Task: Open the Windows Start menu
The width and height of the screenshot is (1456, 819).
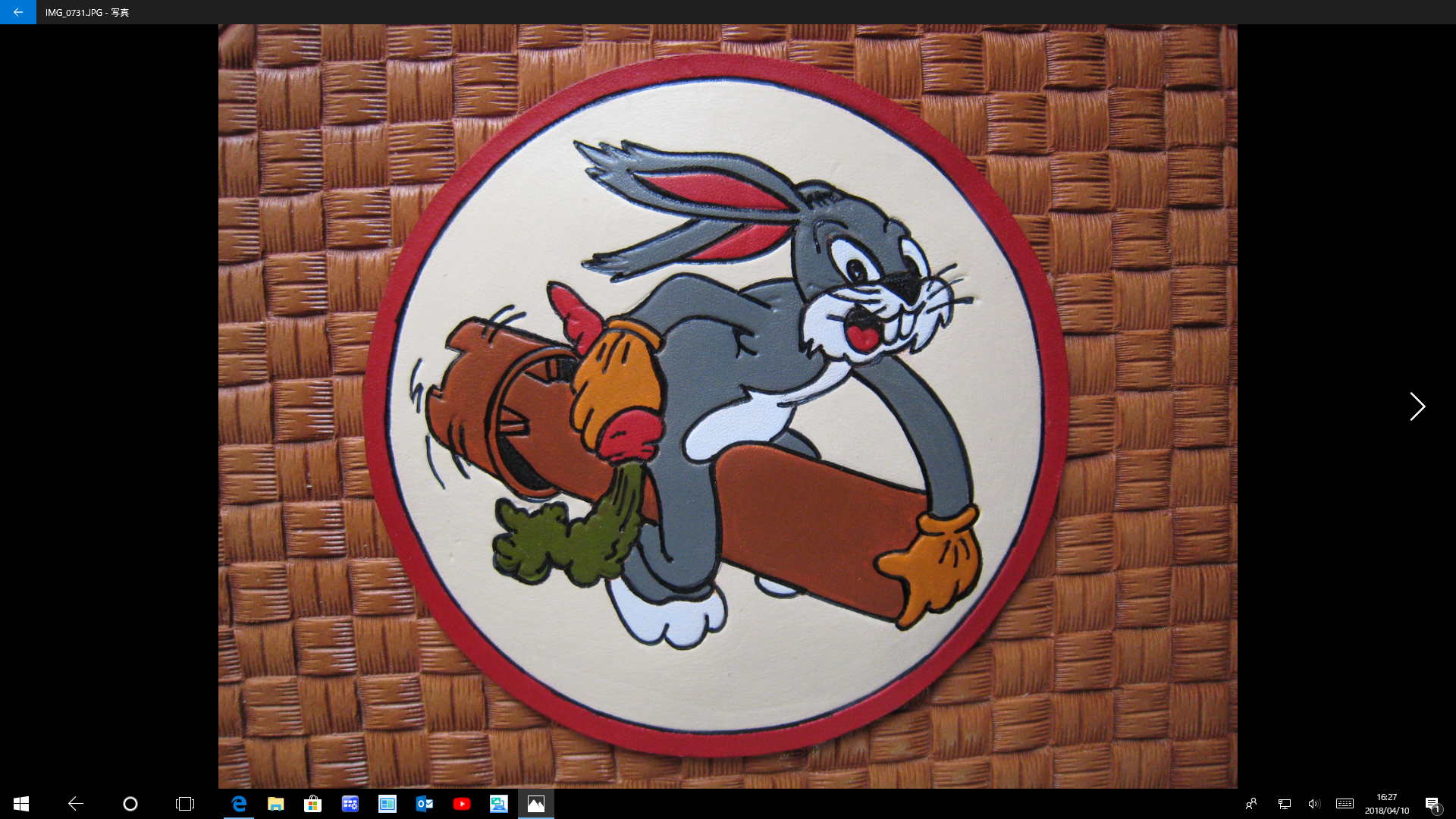Action: (x=21, y=804)
